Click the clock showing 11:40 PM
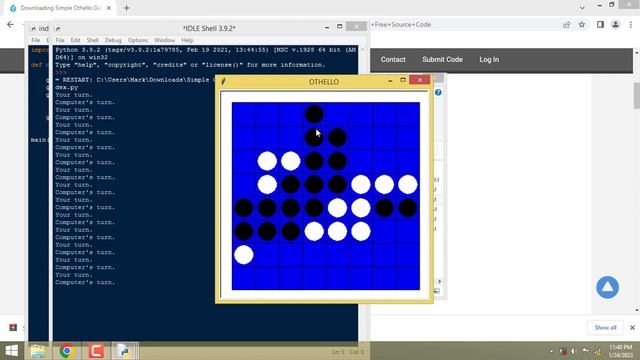This screenshot has height=360, width=640. pyautogui.click(x=620, y=351)
